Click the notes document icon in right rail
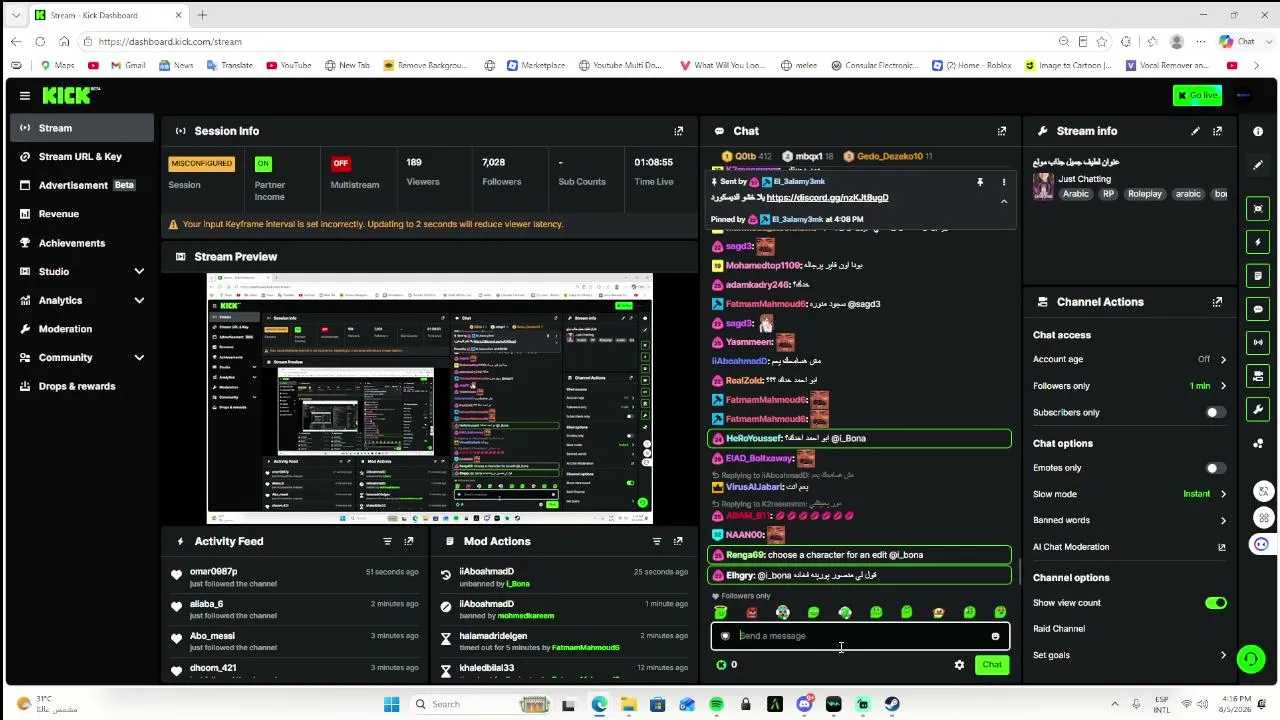 pos(1258,275)
